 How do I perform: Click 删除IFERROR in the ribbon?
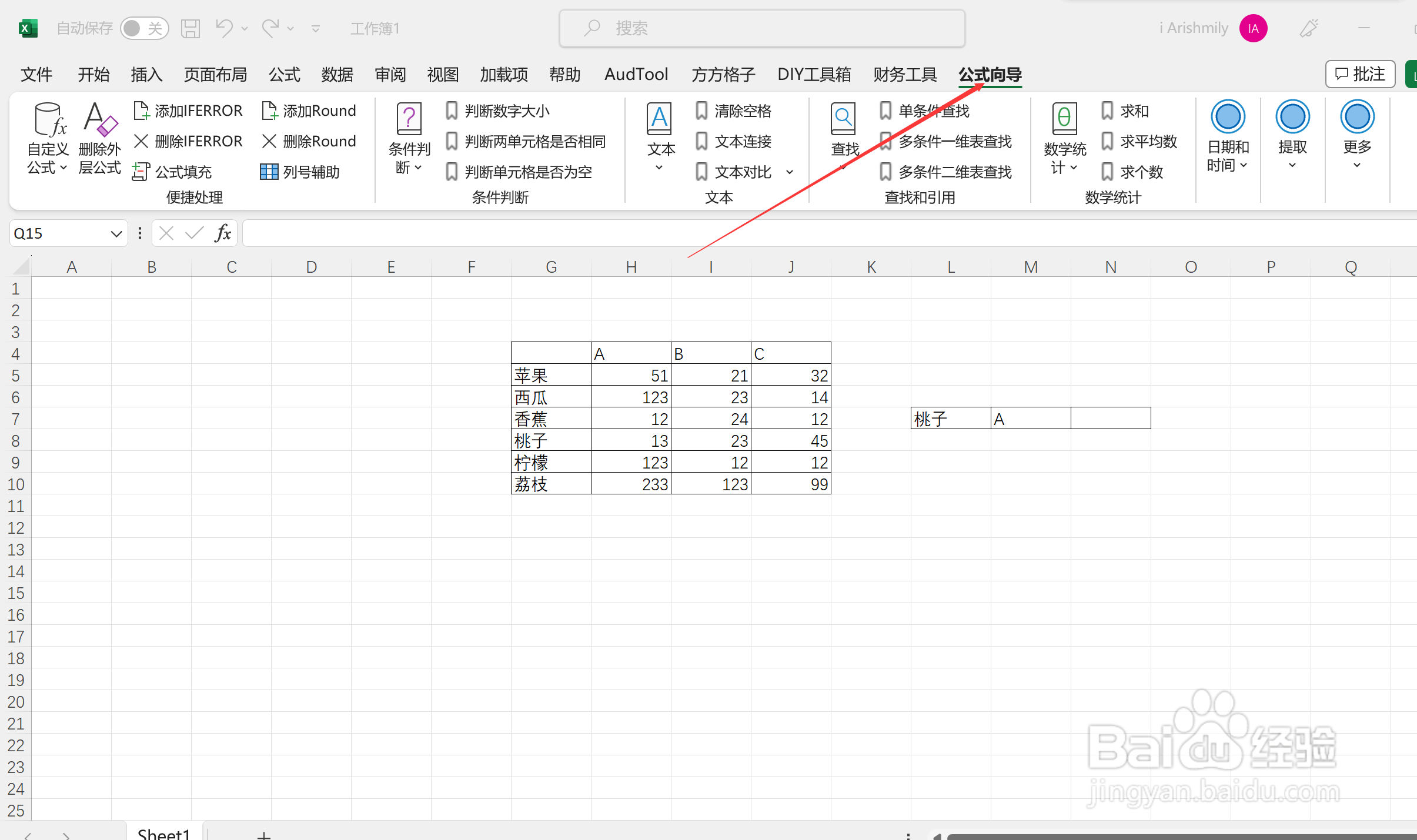(x=188, y=141)
